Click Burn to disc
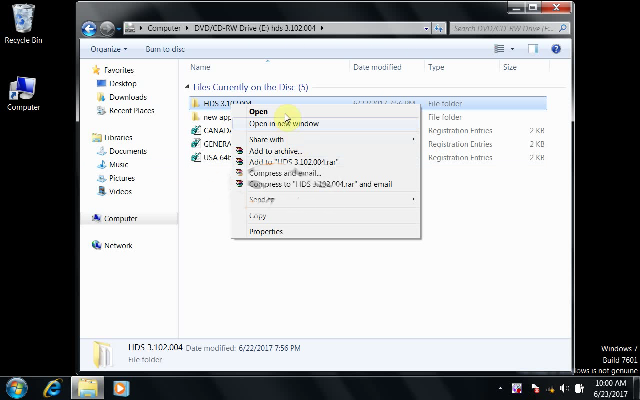 tap(165, 49)
